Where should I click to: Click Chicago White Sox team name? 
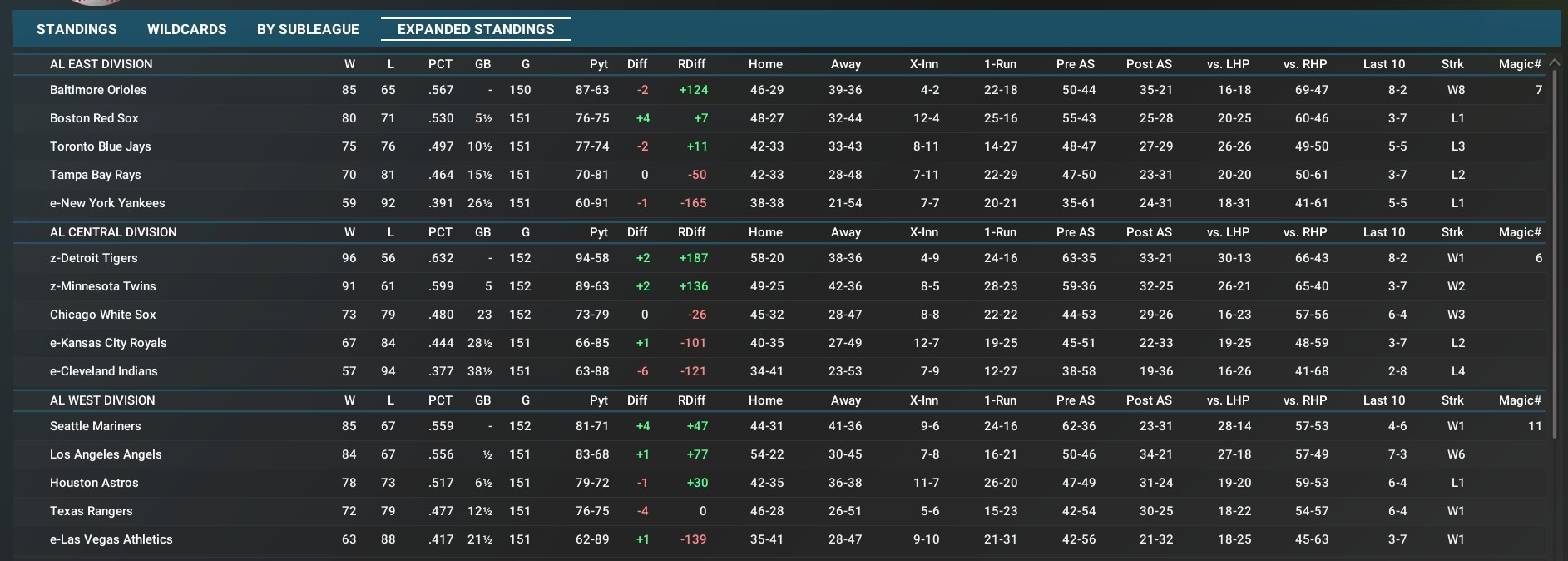click(103, 315)
